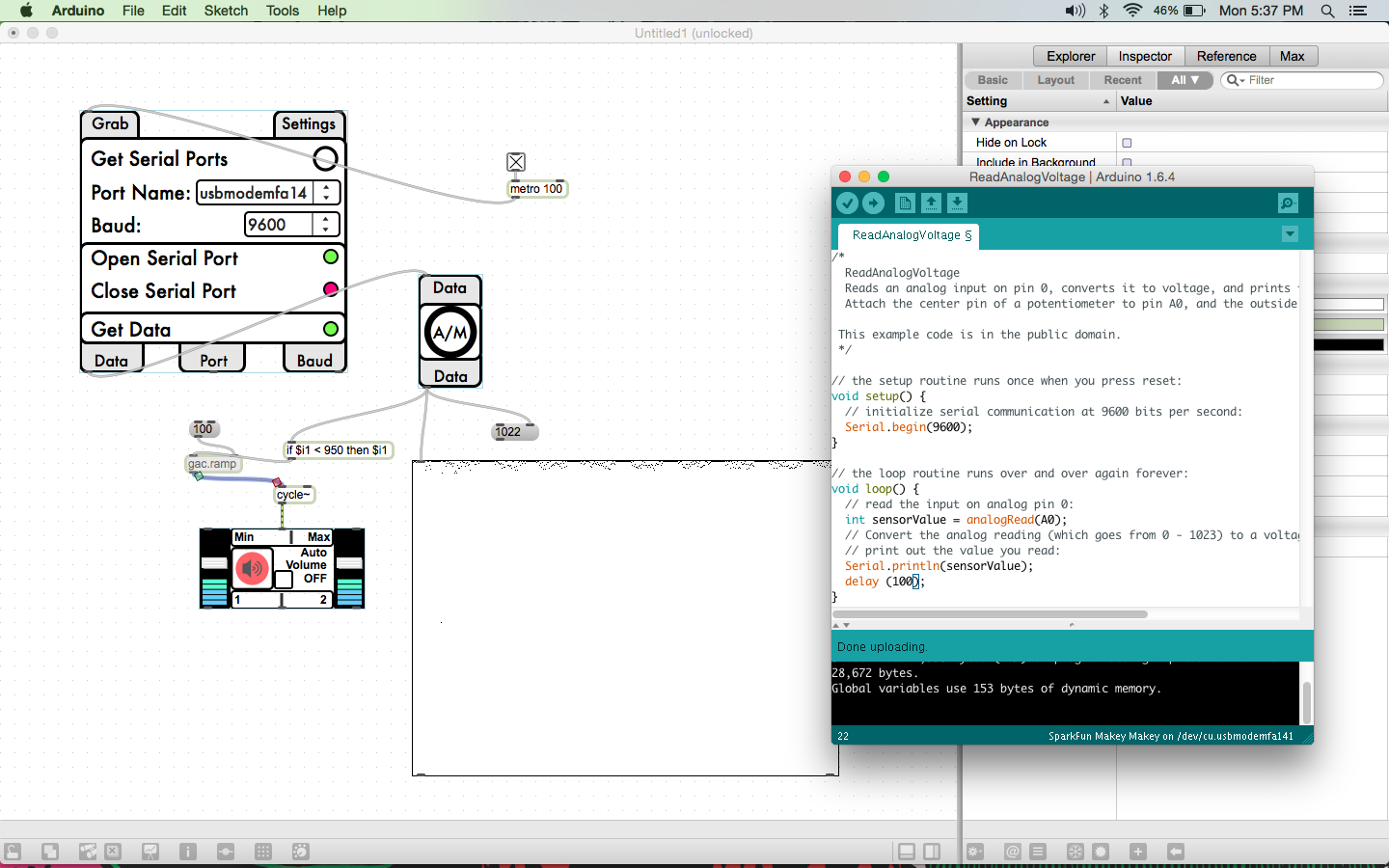The width and height of the screenshot is (1389, 868).
Task: Click the red speaker audio button
Action: coord(253,568)
